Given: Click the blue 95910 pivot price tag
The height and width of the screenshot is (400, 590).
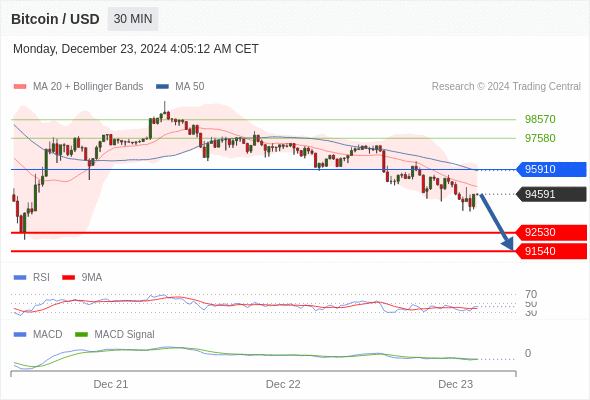Looking at the screenshot, I should tap(551, 169).
